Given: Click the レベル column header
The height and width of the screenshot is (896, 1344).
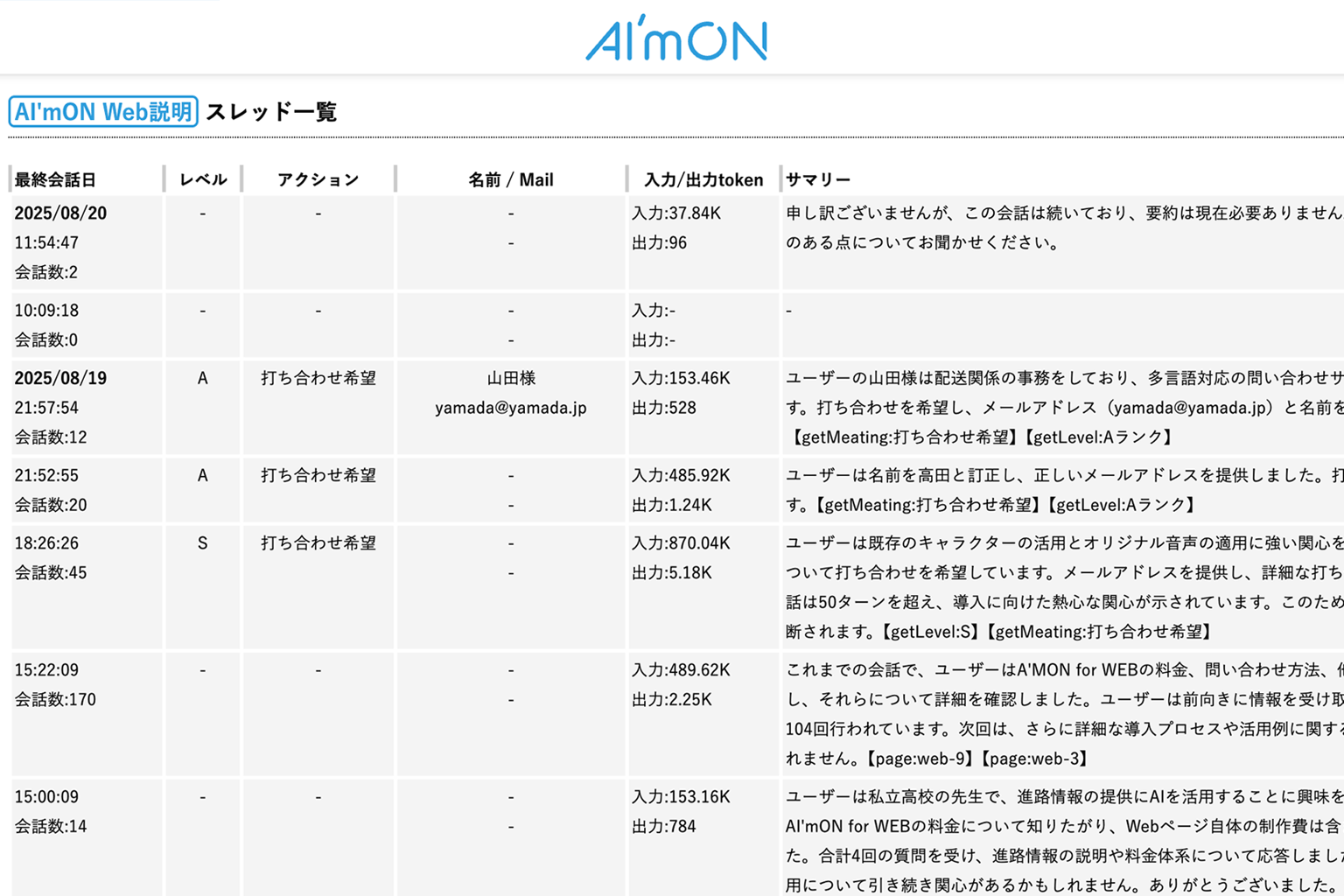Looking at the screenshot, I should point(203,179).
